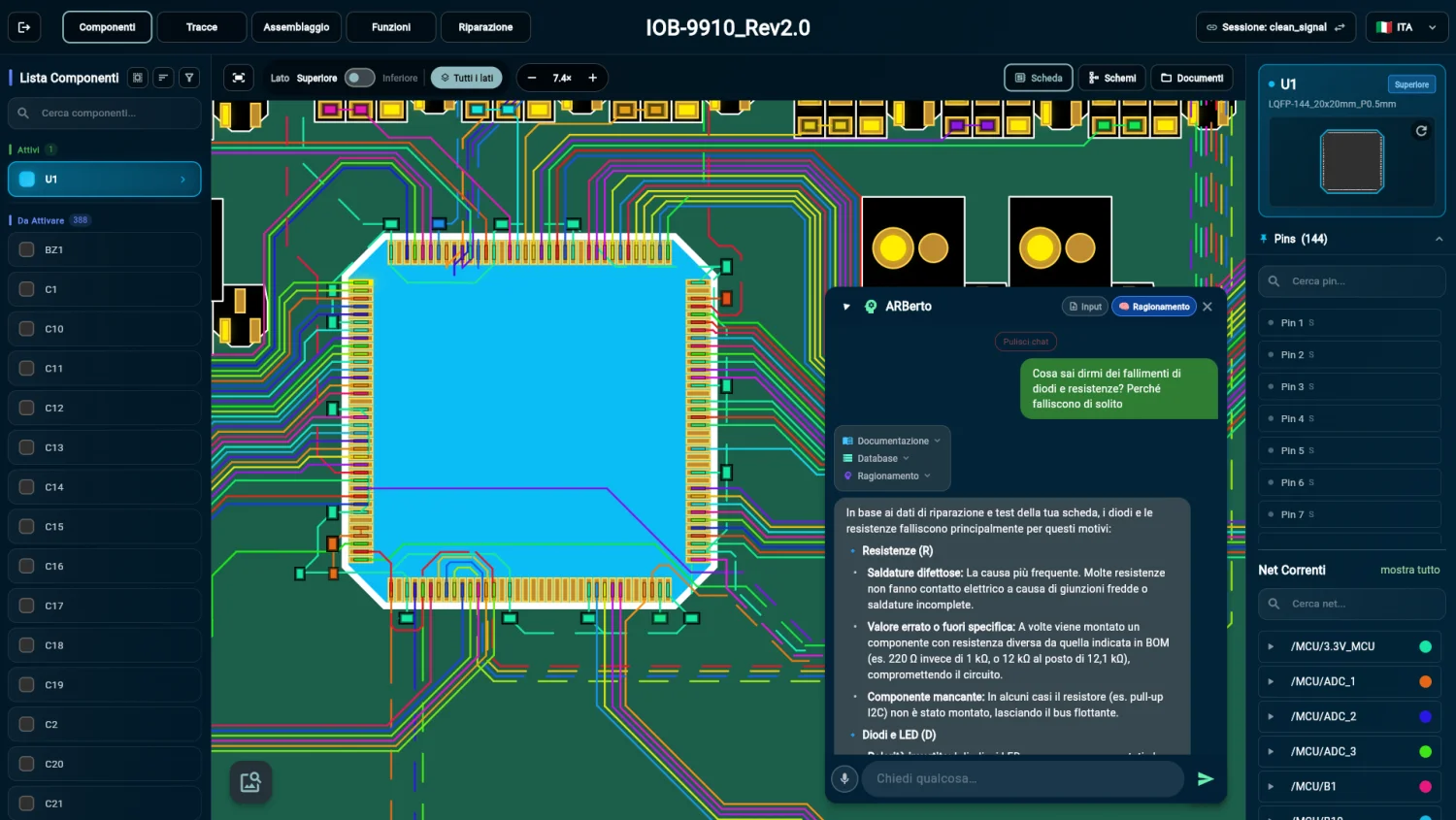
Task: Click the ARBerto assistant logo icon
Action: pos(871,307)
